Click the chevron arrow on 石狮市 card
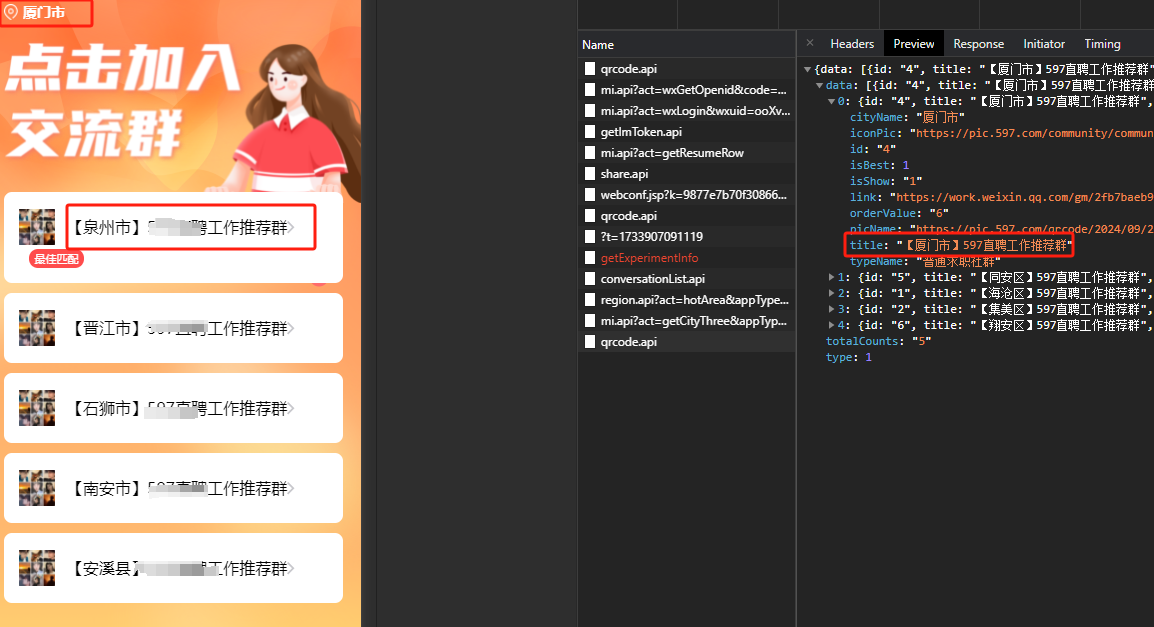Image resolution: width=1154 pixels, height=627 pixels. click(291, 408)
